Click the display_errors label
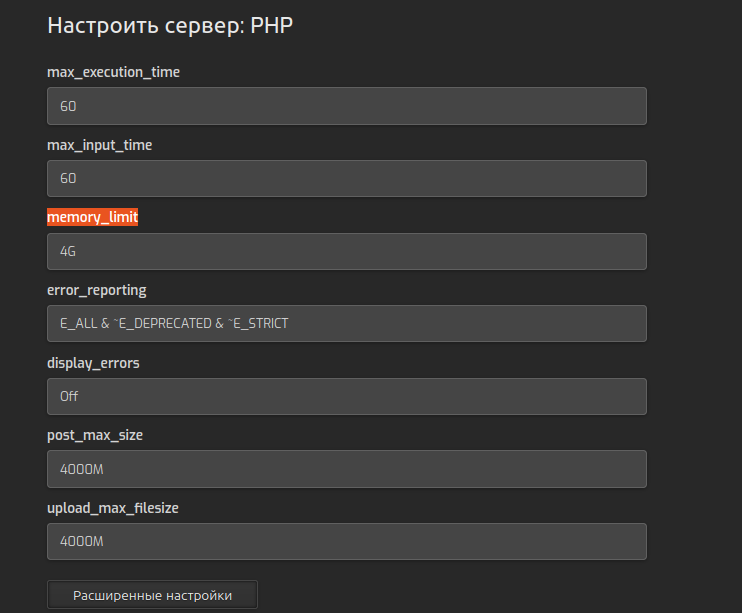Viewport: 742px width, 613px height. pos(93,363)
